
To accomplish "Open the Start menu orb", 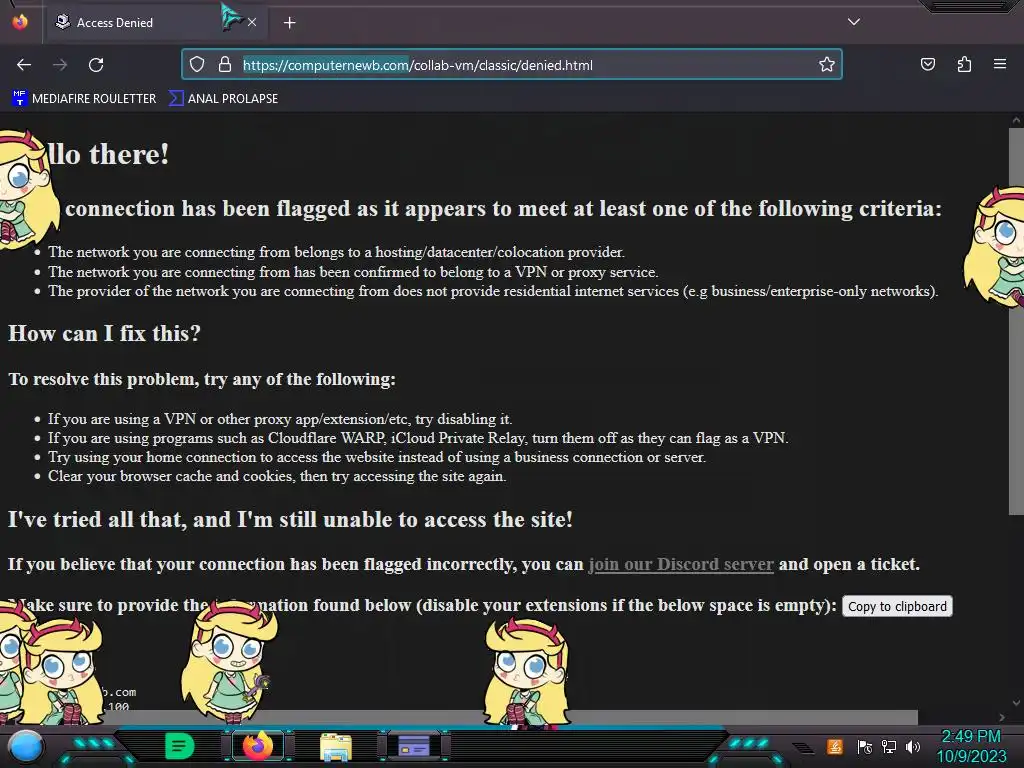I will tap(26, 746).
